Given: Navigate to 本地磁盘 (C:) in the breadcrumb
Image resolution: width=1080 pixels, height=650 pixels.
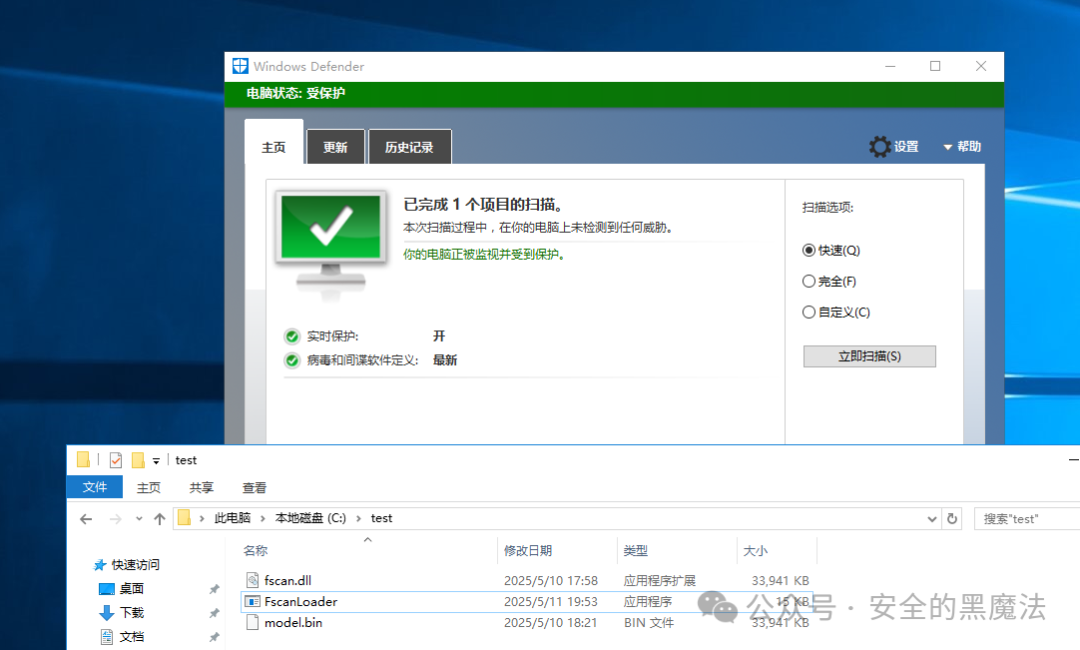Looking at the screenshot, I should (x=311, y=518).
